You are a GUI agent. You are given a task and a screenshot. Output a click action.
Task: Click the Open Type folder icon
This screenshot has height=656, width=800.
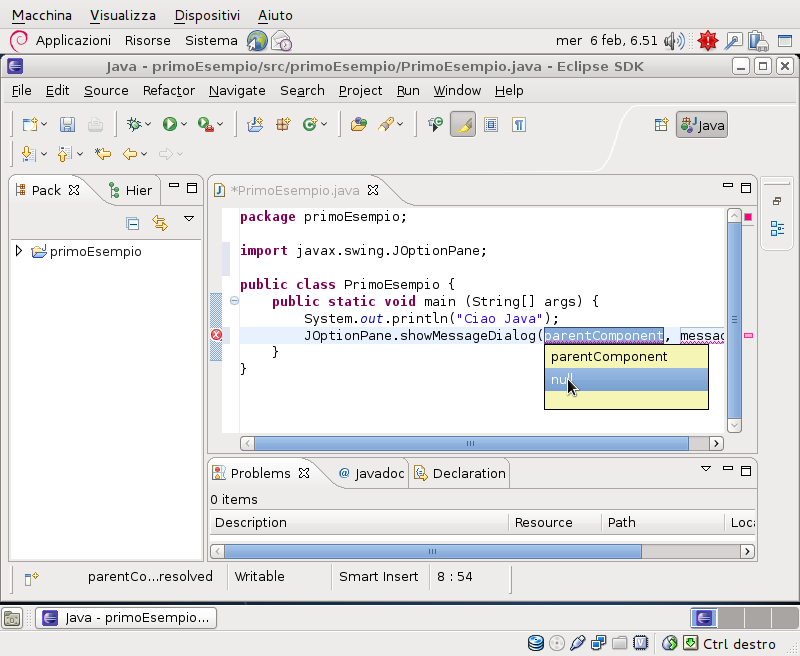(359, 124)
